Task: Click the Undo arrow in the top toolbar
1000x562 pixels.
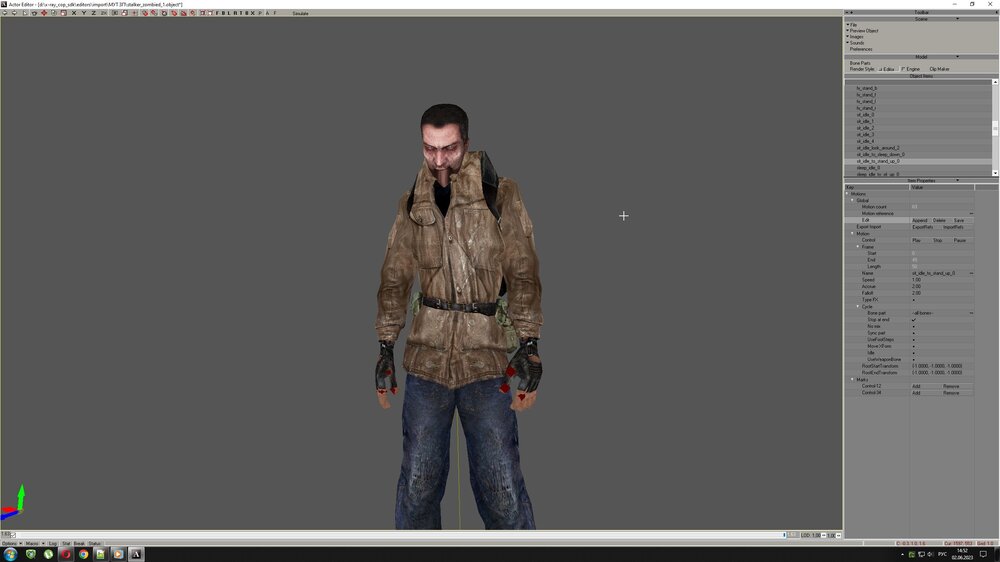Action: click(4, 13)
